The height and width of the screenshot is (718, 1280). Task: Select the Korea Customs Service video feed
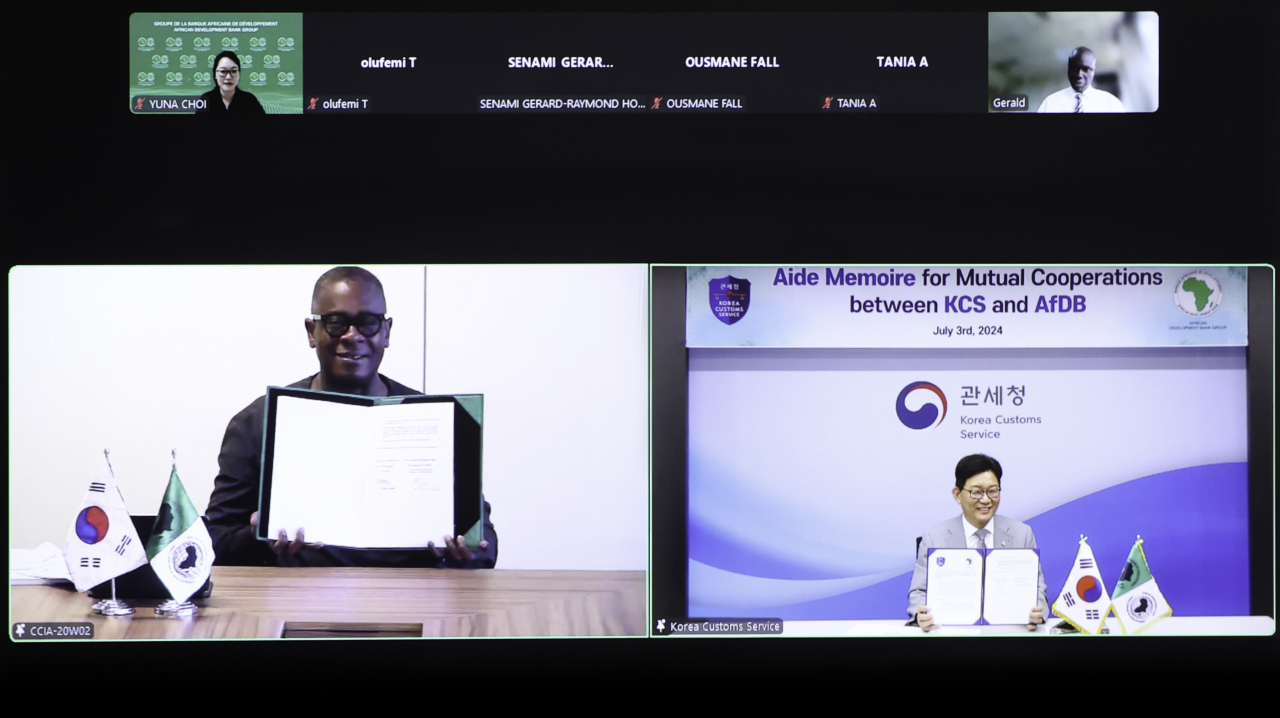click(x=962, y=450)
